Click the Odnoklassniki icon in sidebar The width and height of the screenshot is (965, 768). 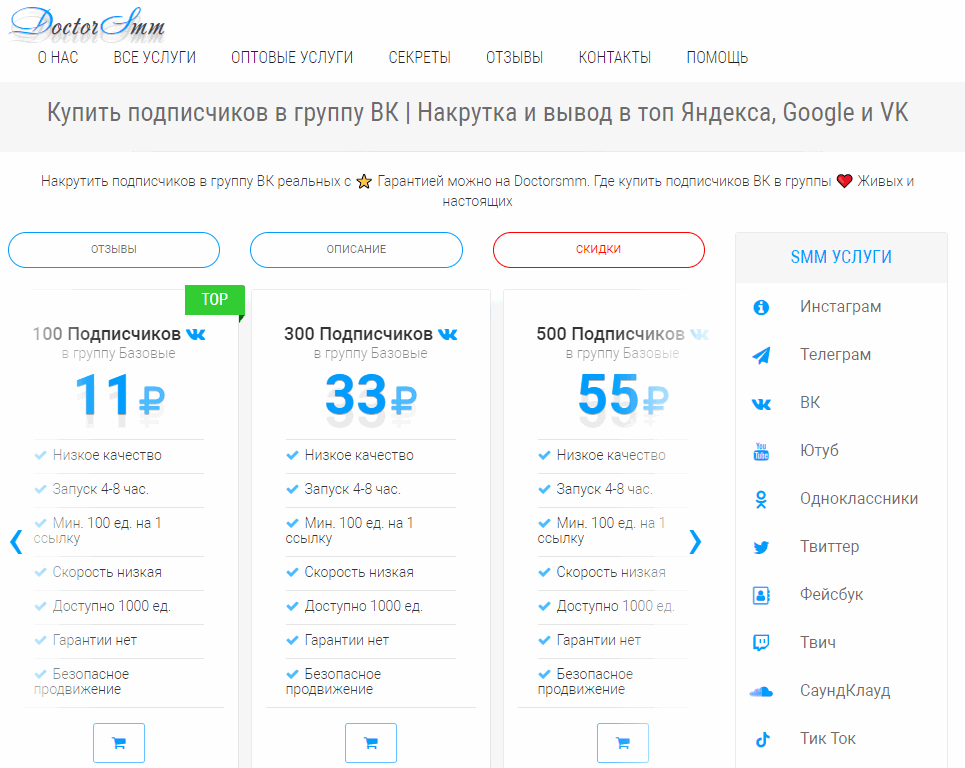click(x=761, y=499)
